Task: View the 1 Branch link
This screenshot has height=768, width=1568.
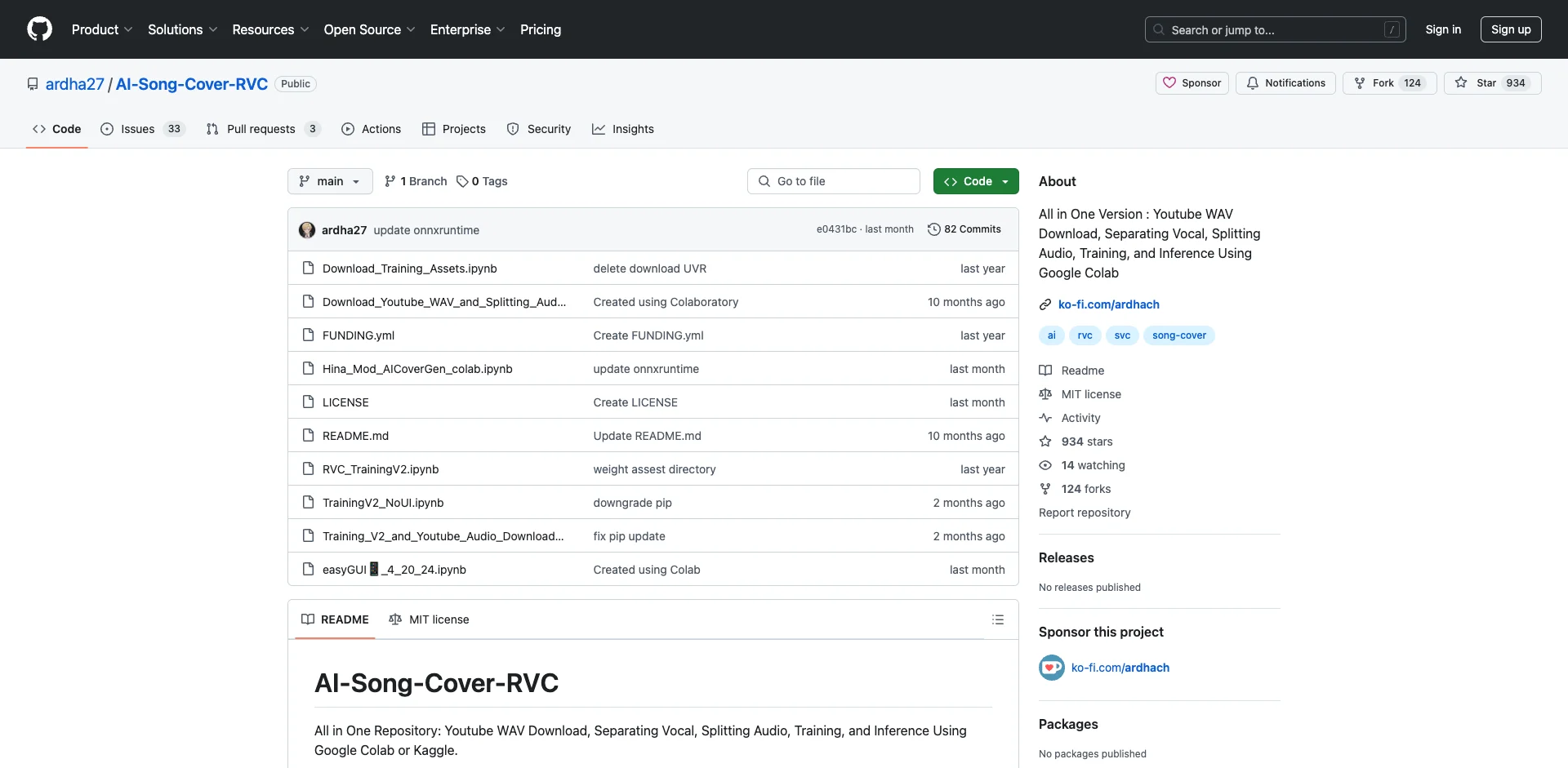Action: point(416,181)
